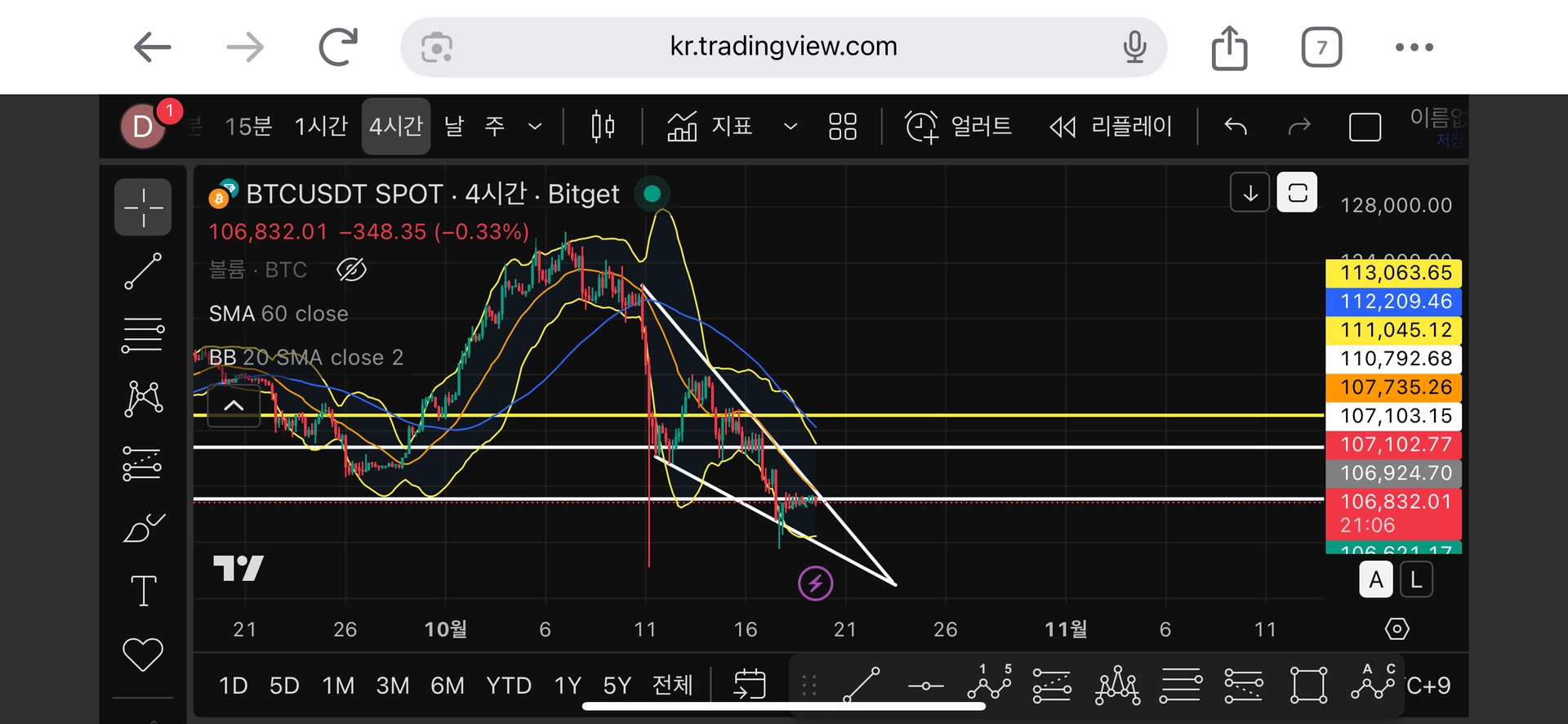Toggle the L log scale button
Image resolution: width=1568 pixels, height=724 pixels.
click(1416, 581)
